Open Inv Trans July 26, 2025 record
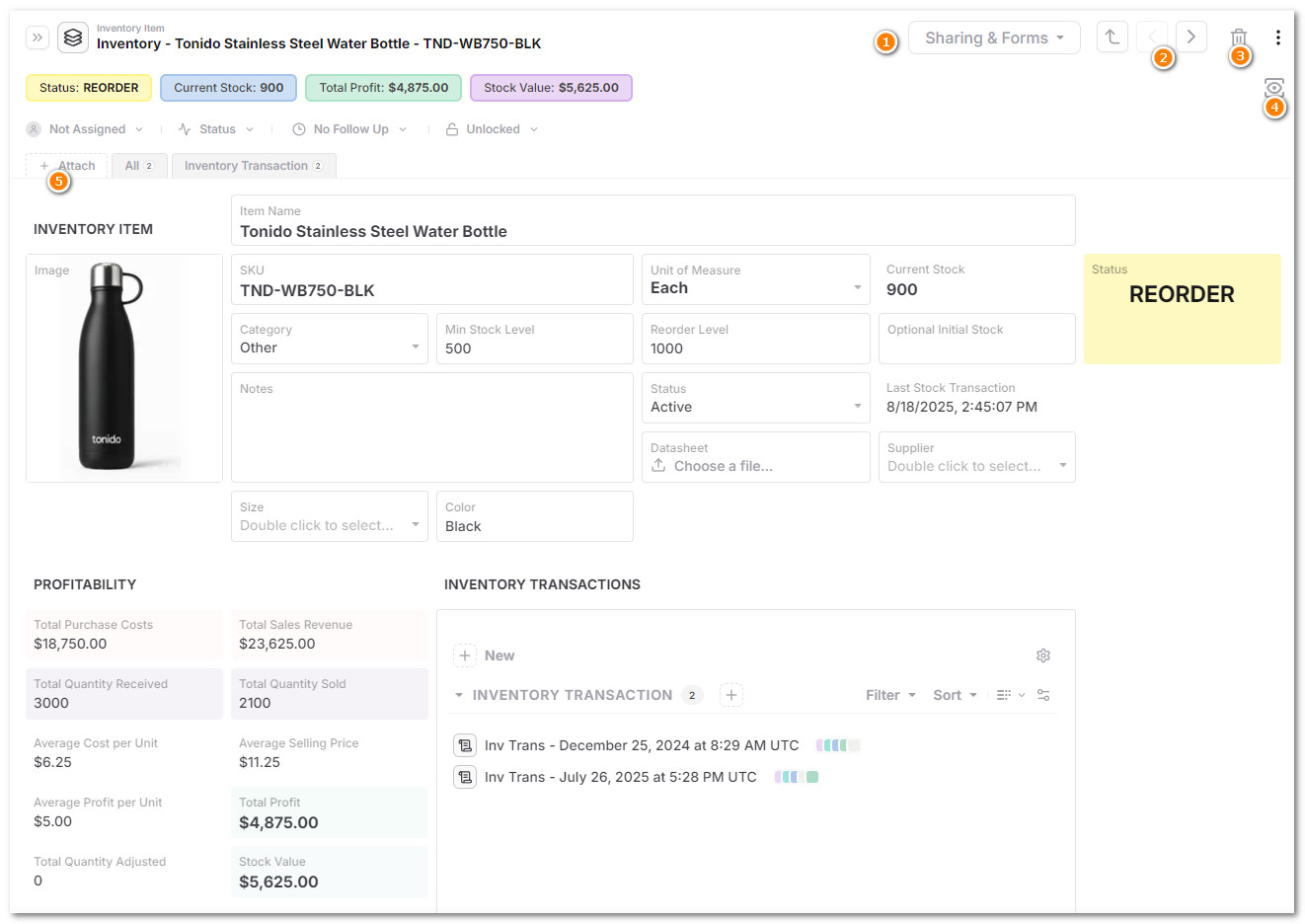Image resolution: width=1305 pixels, height=924 pixels. [621, 777]
